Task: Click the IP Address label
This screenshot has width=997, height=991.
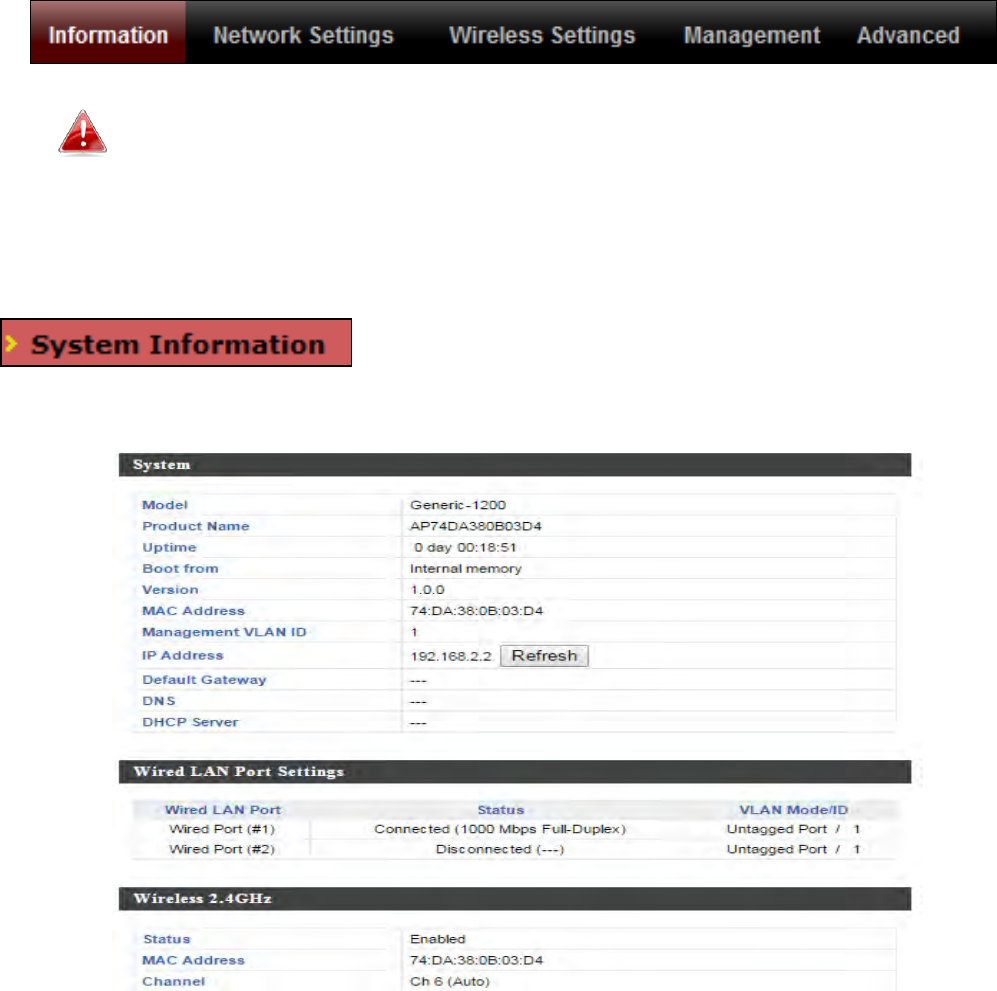Action: tap(182, 655)
